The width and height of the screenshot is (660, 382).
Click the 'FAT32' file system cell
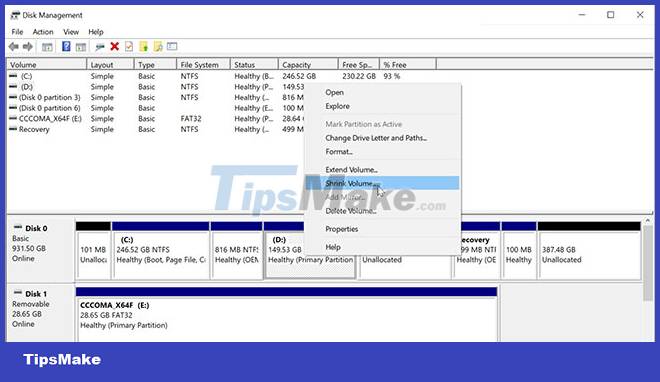click(191, 119)
